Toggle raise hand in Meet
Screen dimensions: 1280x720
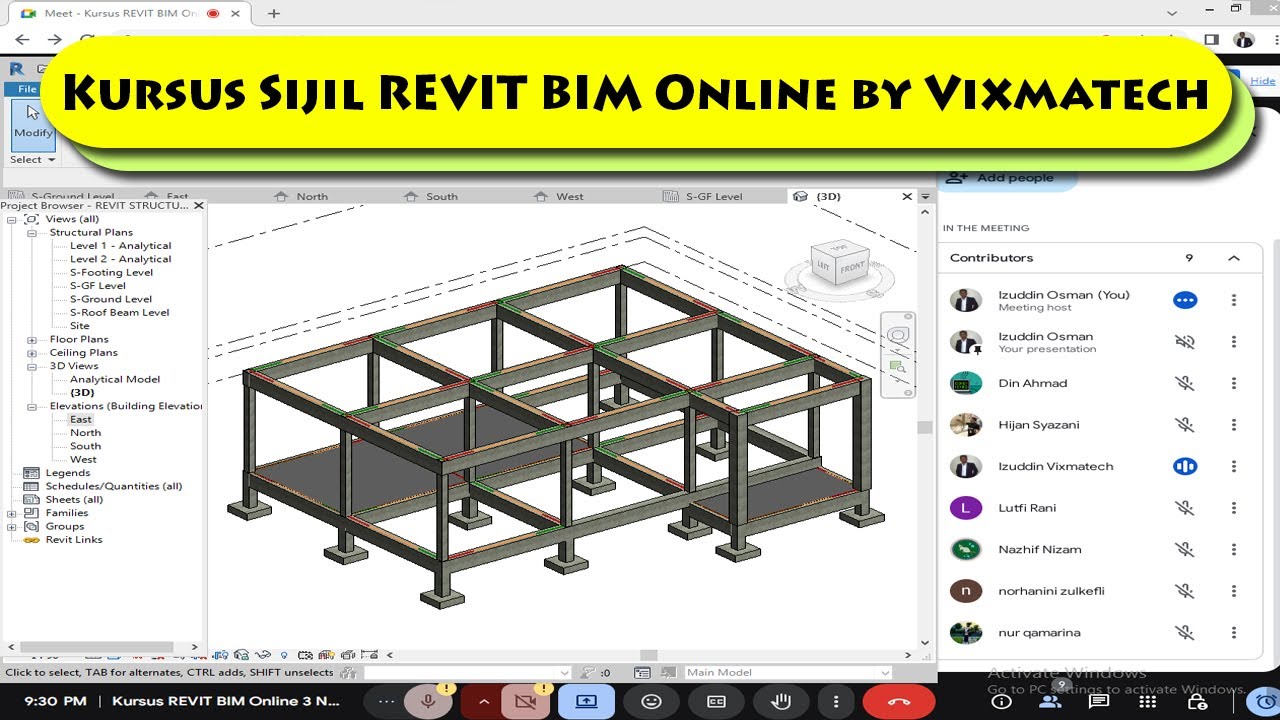[x=780, y=701]
